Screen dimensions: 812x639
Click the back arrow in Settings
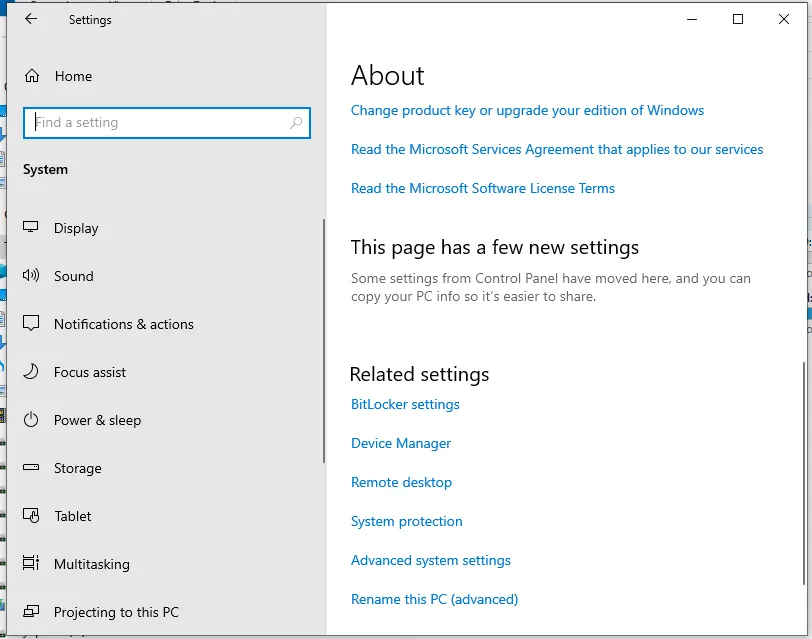31,19
